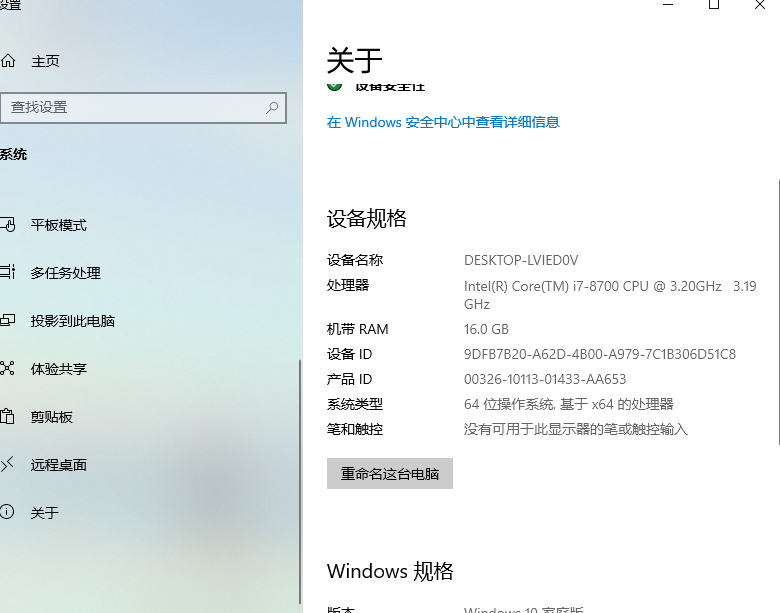This screenshot has width=780, height=613.
Task: Click the green device security shield icon
Action: coord(334,86)
